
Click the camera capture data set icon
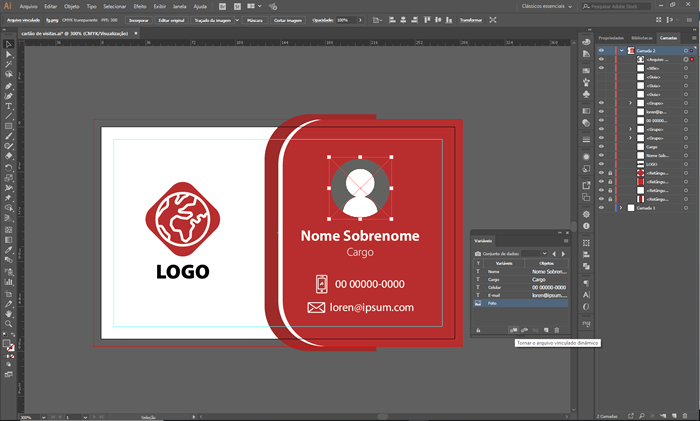click(x=478, y=254)
